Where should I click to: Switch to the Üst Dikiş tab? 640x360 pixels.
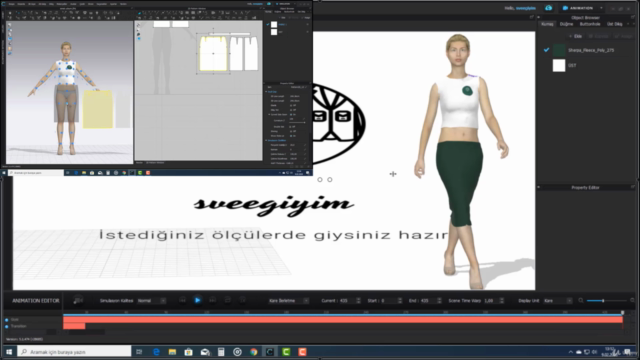614,24
